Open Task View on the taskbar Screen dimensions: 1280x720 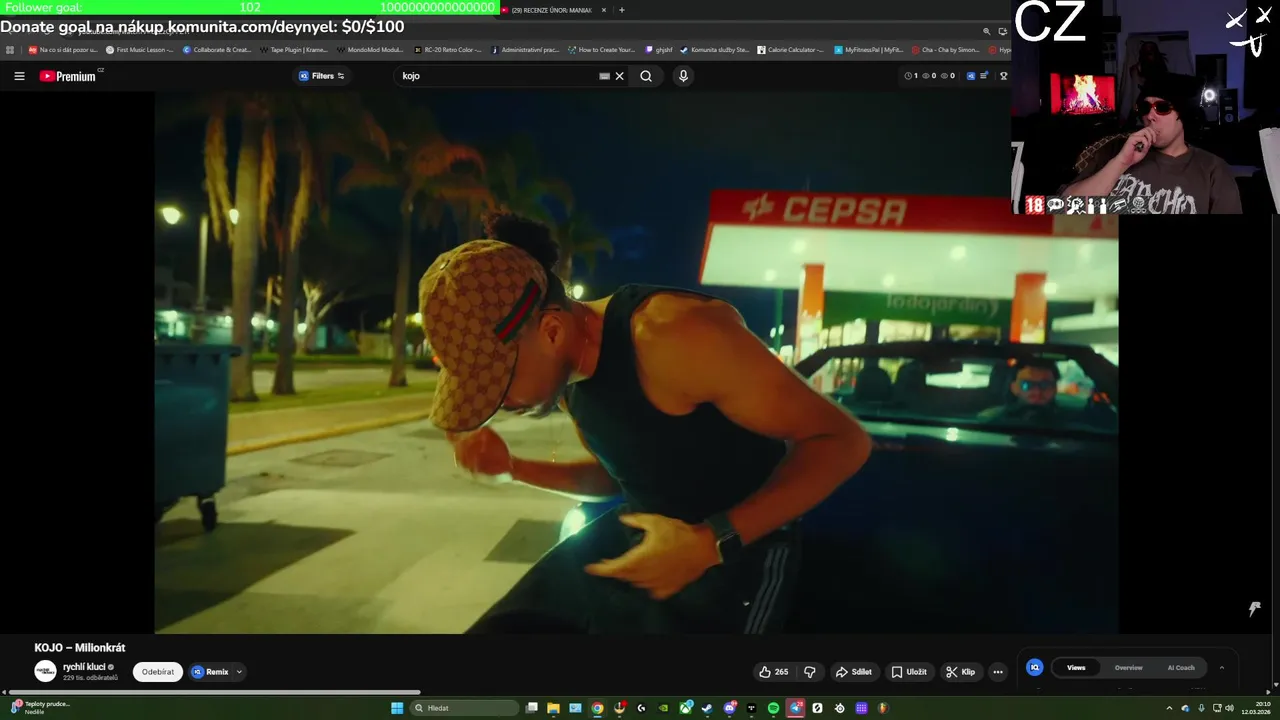point(532,708)
